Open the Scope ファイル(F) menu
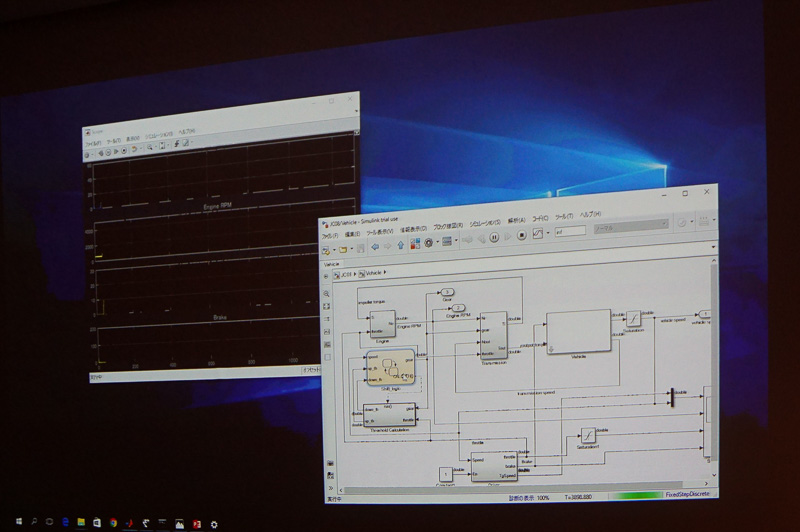 pyautogui.click(x=93, y=143)
